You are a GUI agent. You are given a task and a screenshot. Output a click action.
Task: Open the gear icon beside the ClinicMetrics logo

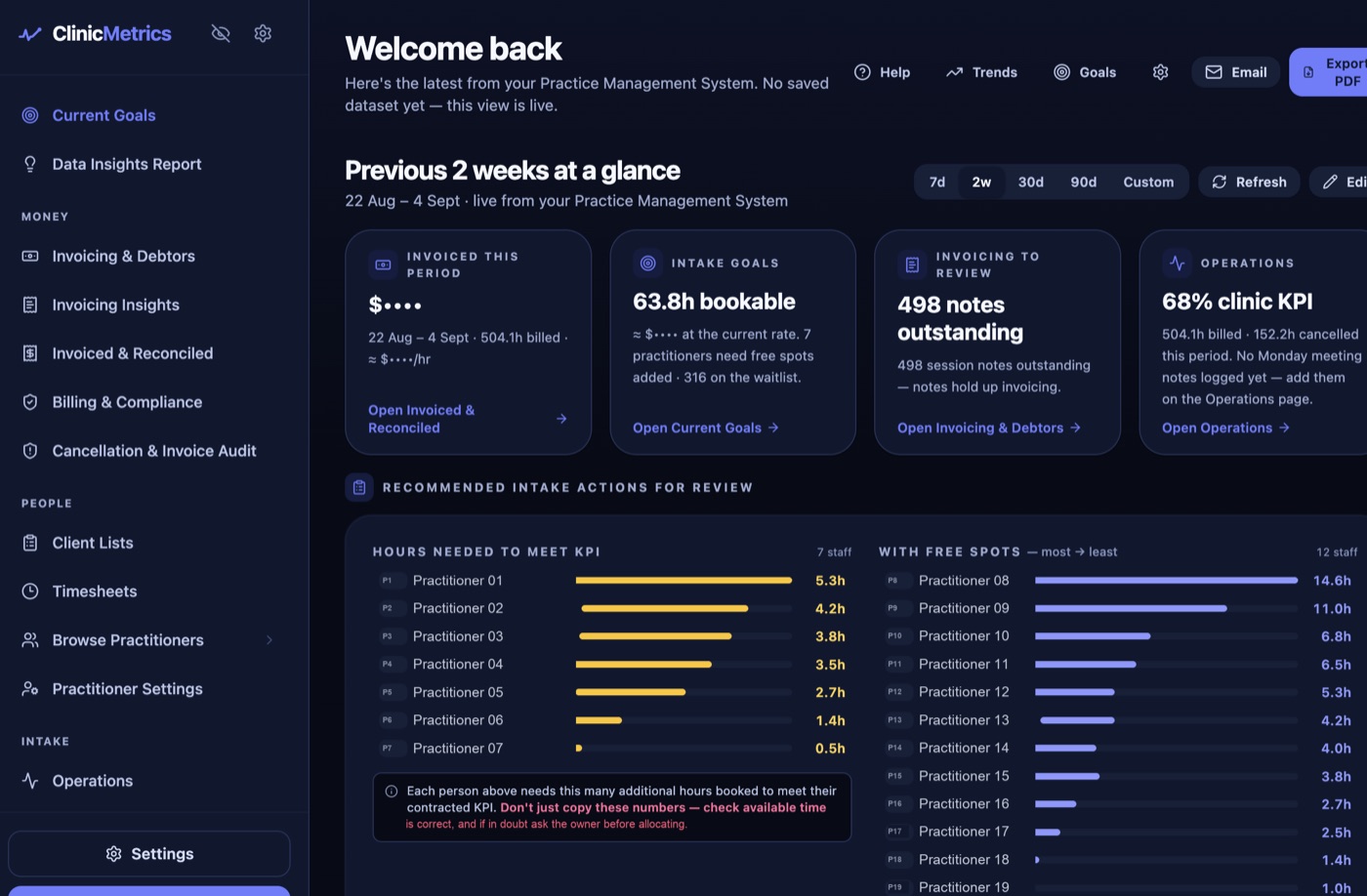[x=263, y=33]
